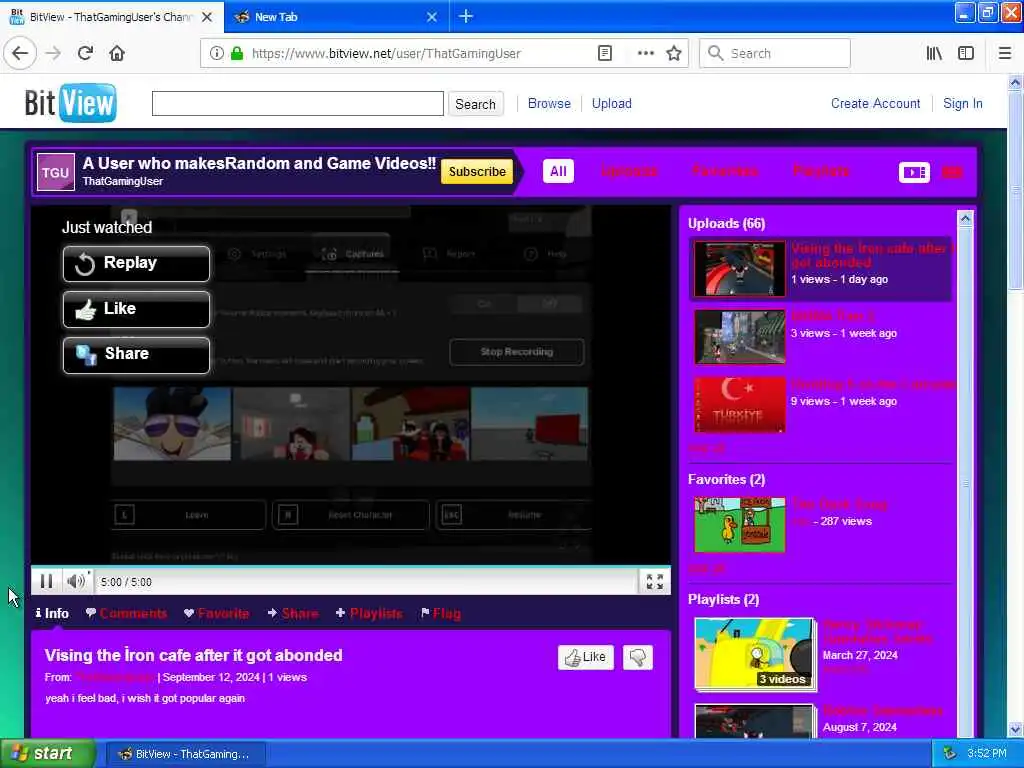This screenshot has width=1024, height=768.
Task: Click Create Account link
Action: tap(875, 103)
